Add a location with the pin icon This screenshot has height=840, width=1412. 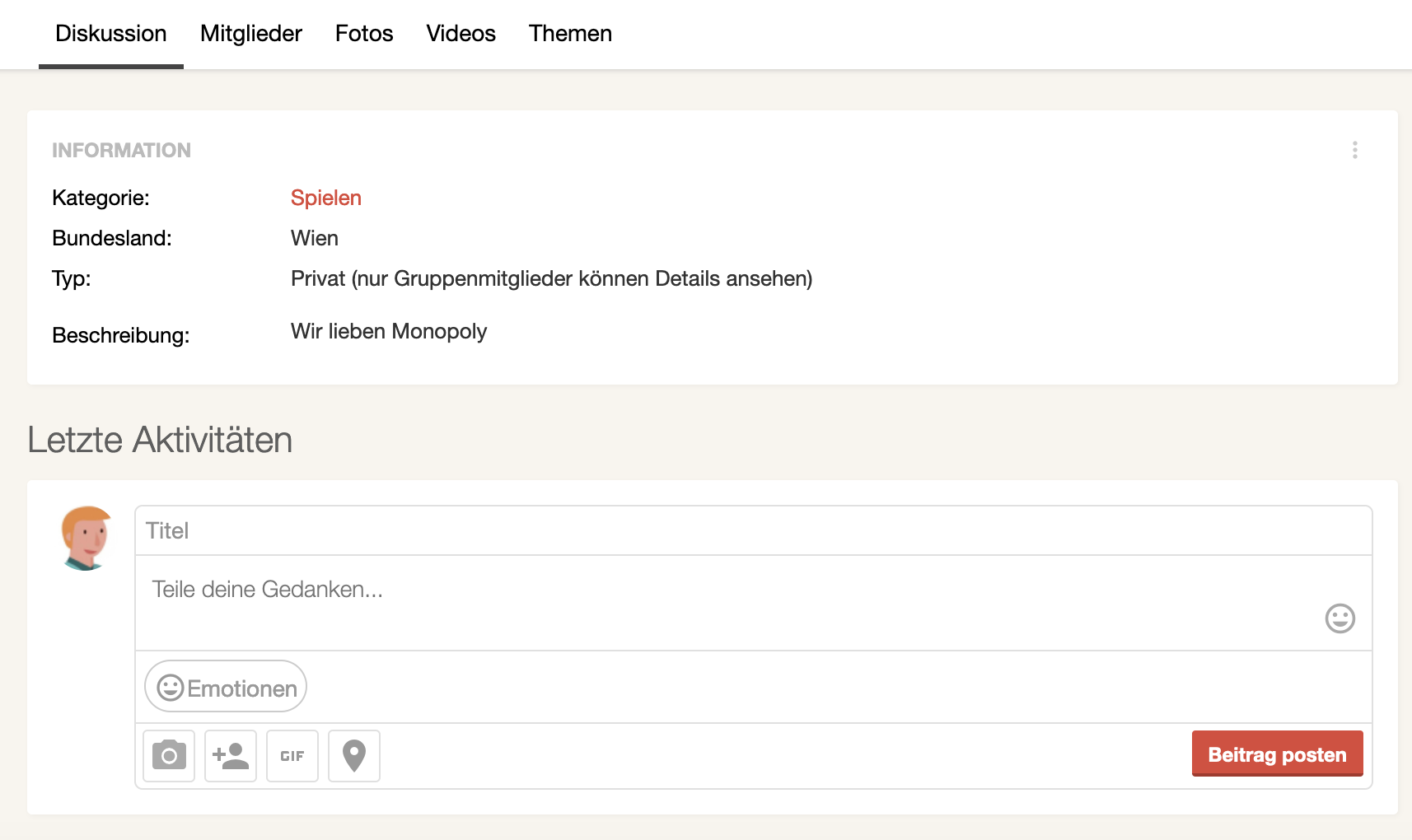pyautogui.click(x=354, y=755)
